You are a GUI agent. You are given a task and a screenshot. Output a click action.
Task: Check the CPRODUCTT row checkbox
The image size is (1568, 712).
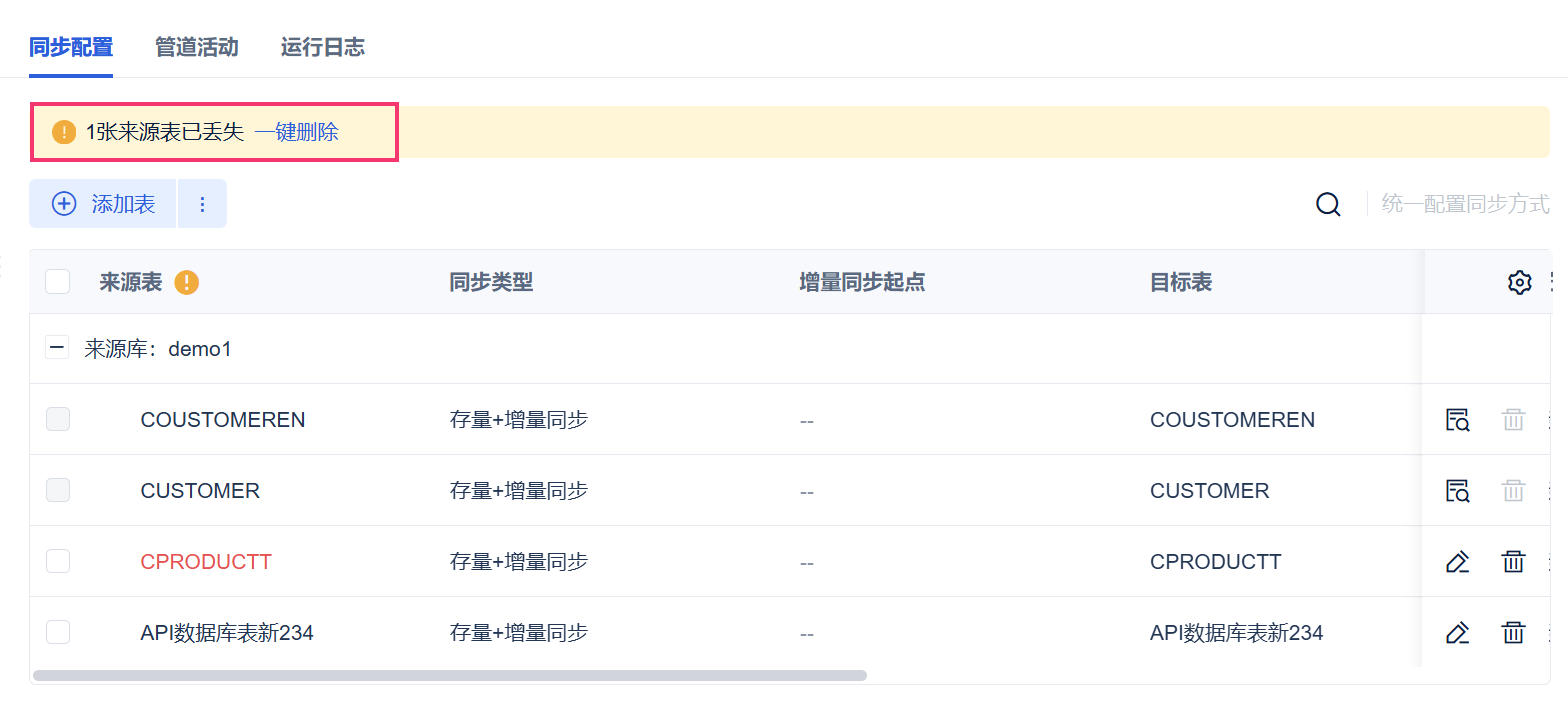coord(58,561)
